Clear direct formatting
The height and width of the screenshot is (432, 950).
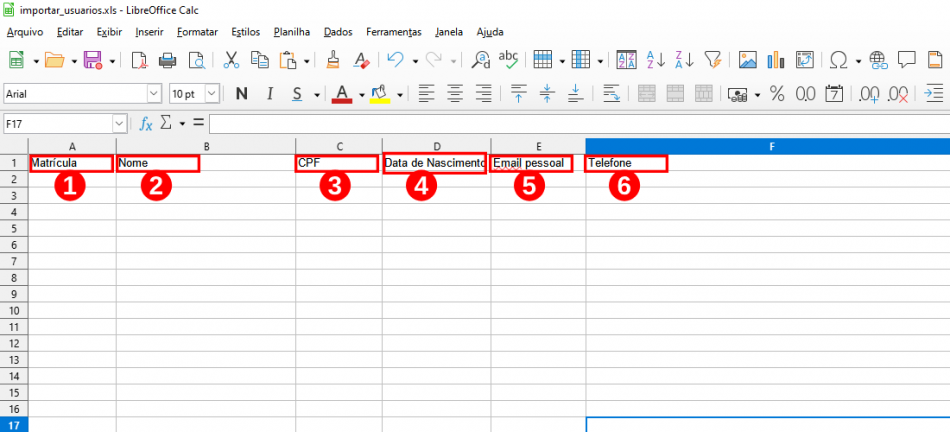[x=362, y=60]
